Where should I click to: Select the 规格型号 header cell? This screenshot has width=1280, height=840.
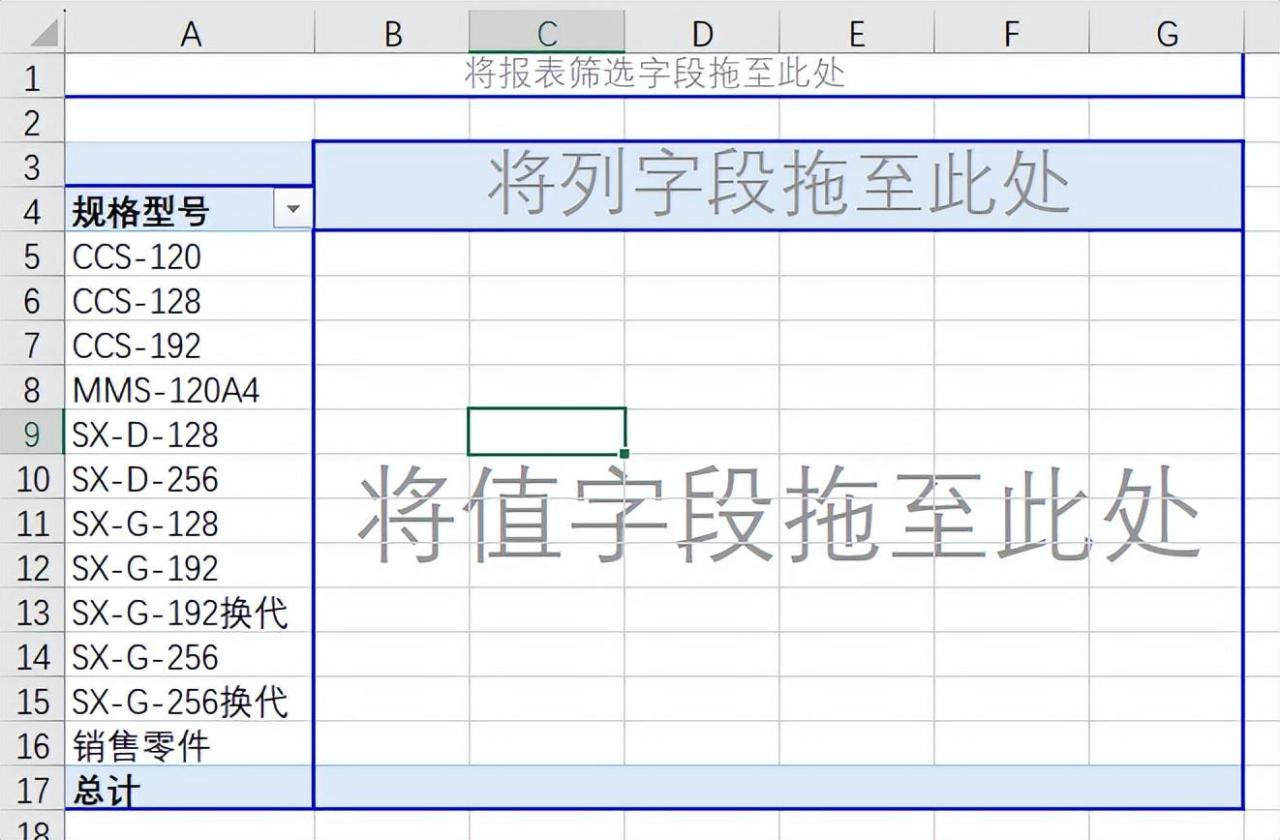click(x=189, y=211)
